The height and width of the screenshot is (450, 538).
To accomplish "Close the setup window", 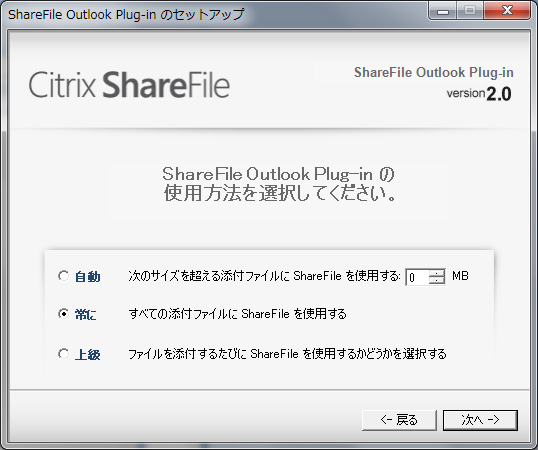I will point(507,10).
